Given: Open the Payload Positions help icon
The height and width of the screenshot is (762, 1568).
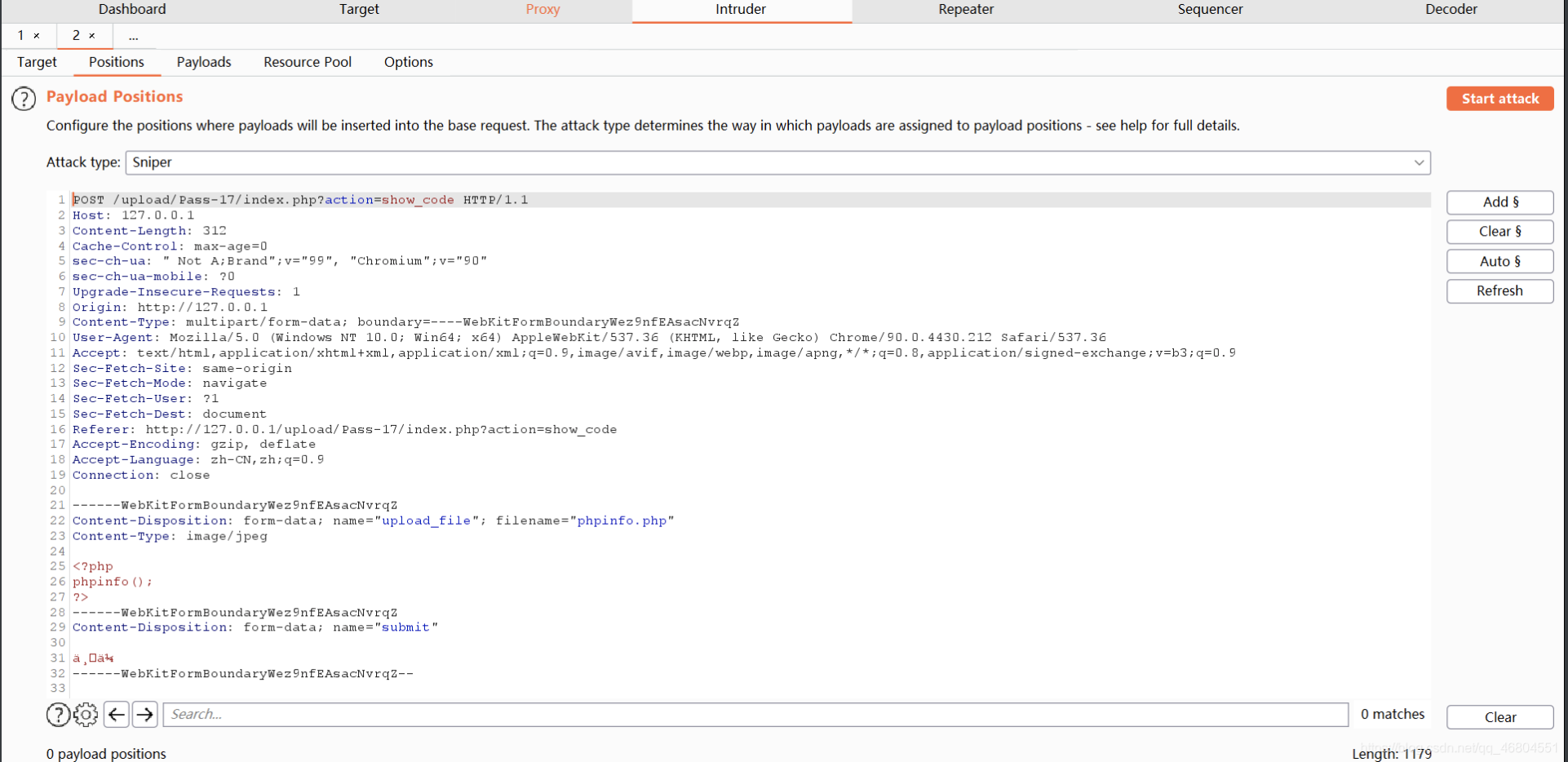Looking at the screenshot, I should tap(24, 99).
